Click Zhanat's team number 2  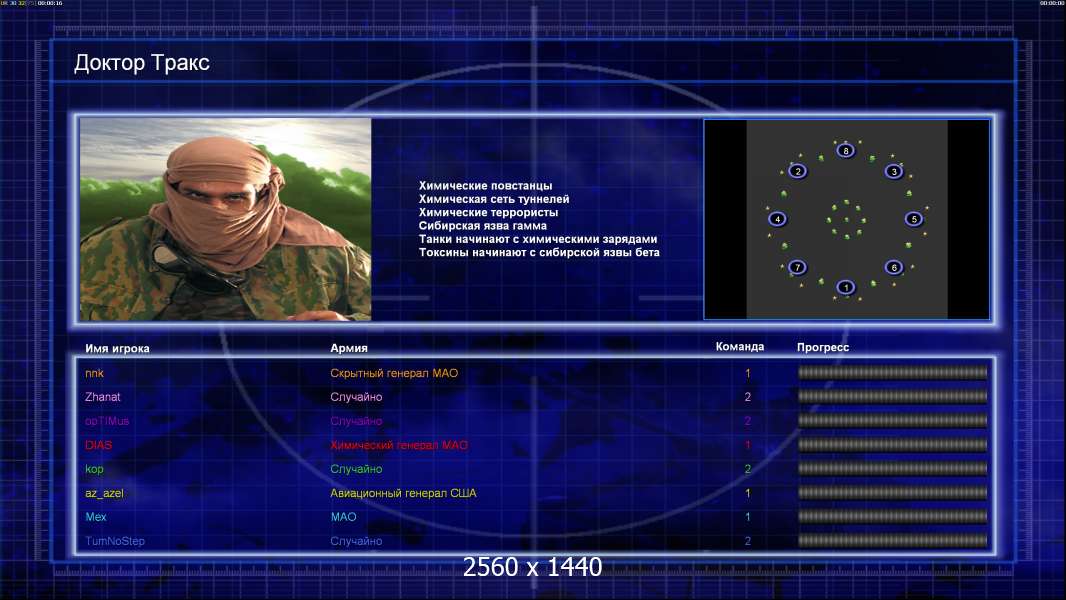pyautogui.click(x=748, y=397)
